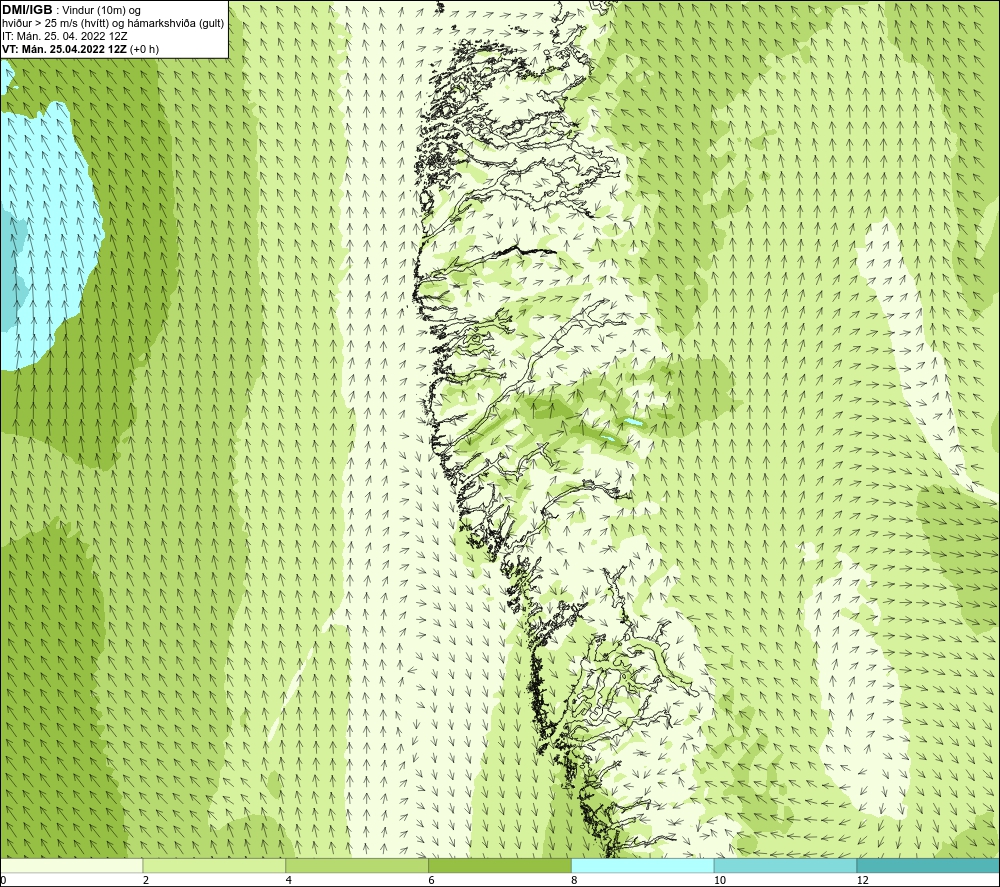Click the scale label '8'
The width and height of the screenshot is (1000, 887).
pyautogui.click(x=575, y=881)
